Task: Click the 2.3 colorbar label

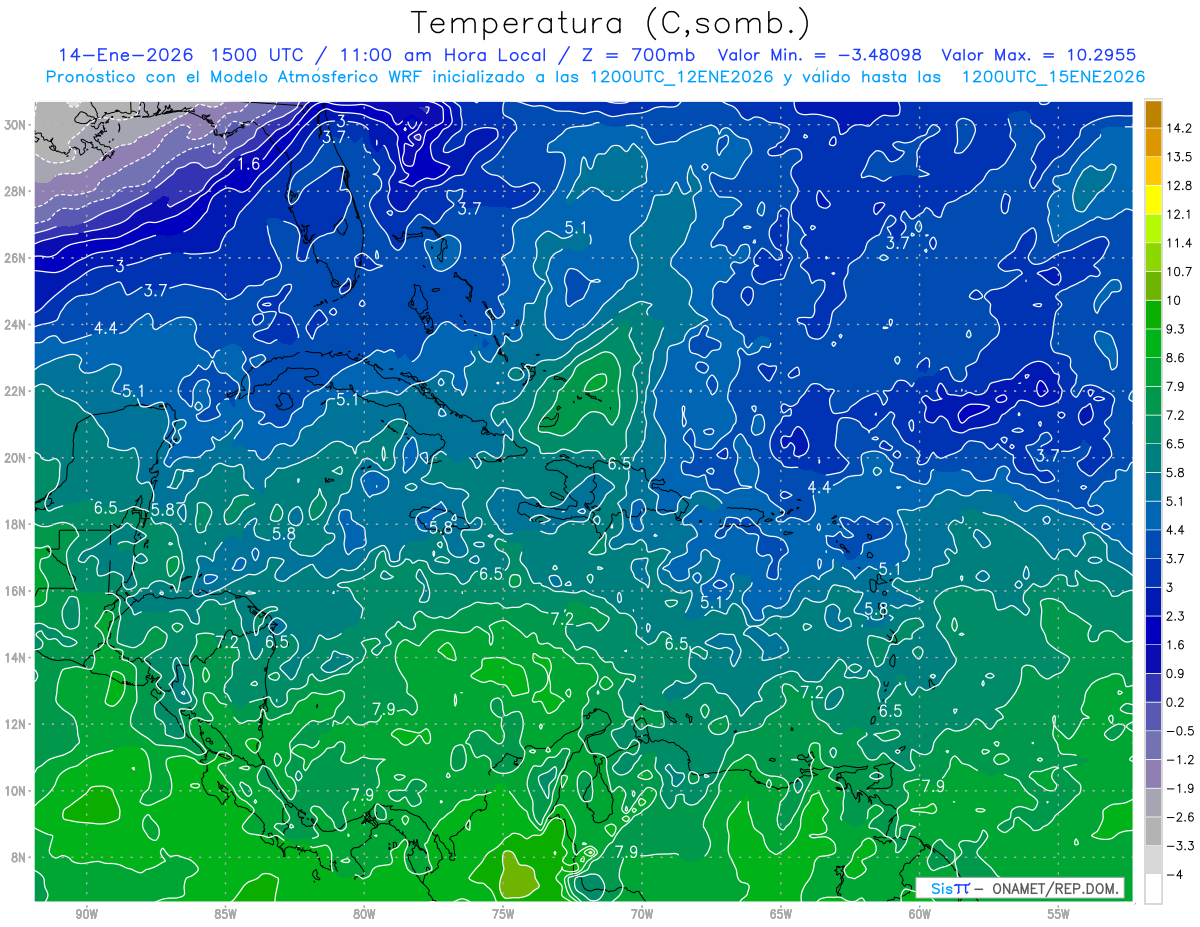Action: (x=1175, y=616)
